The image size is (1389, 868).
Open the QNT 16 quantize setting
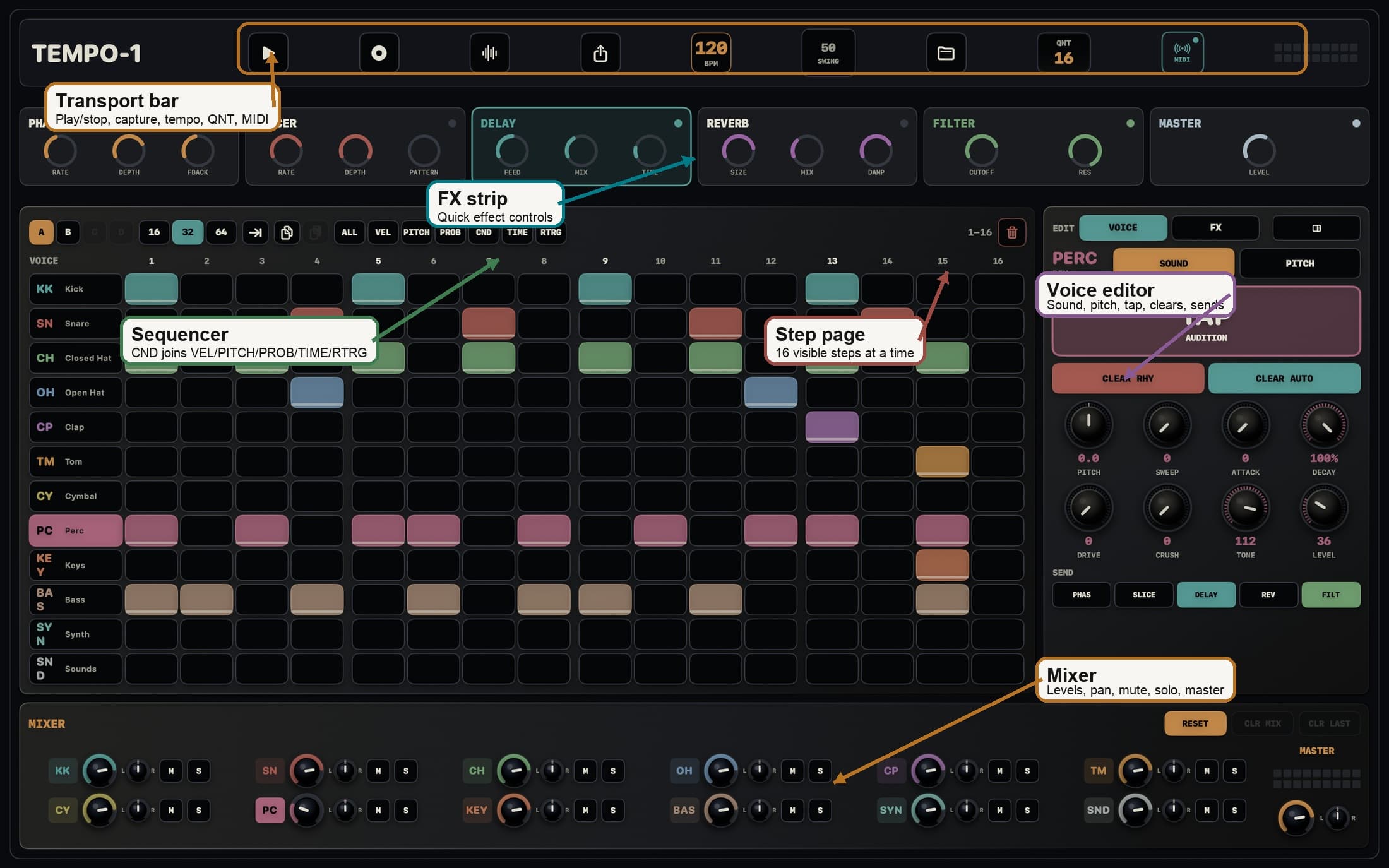tap(1064, 53)
